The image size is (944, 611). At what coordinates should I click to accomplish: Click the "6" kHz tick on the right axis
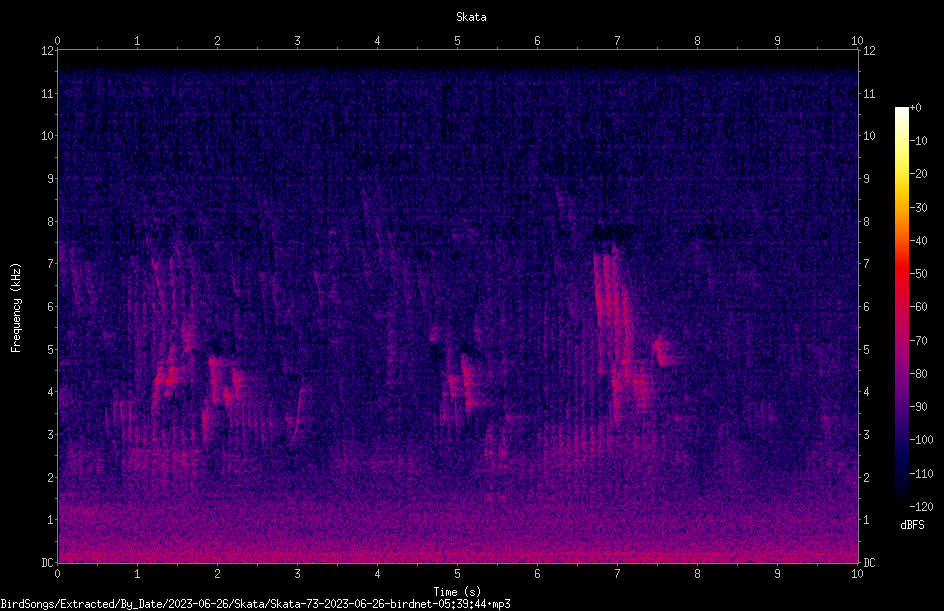pos(867,306)
